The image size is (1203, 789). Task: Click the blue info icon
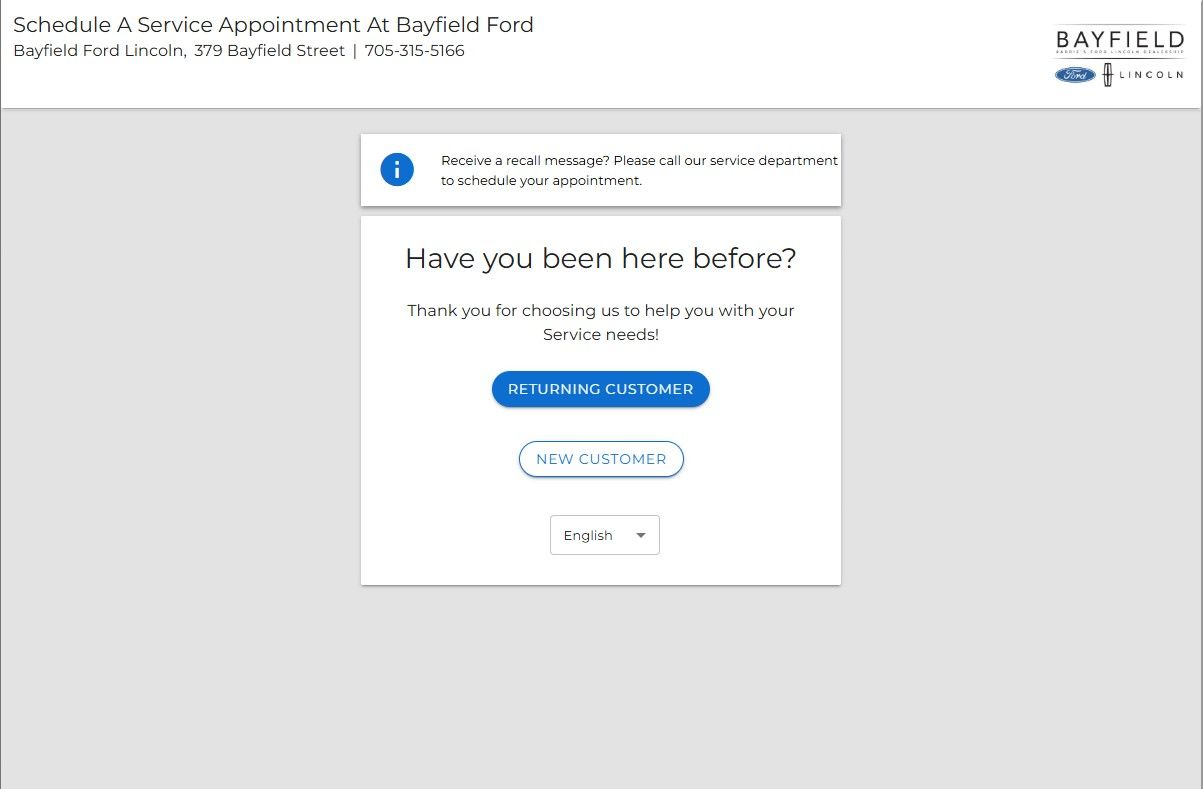[397, 170]
